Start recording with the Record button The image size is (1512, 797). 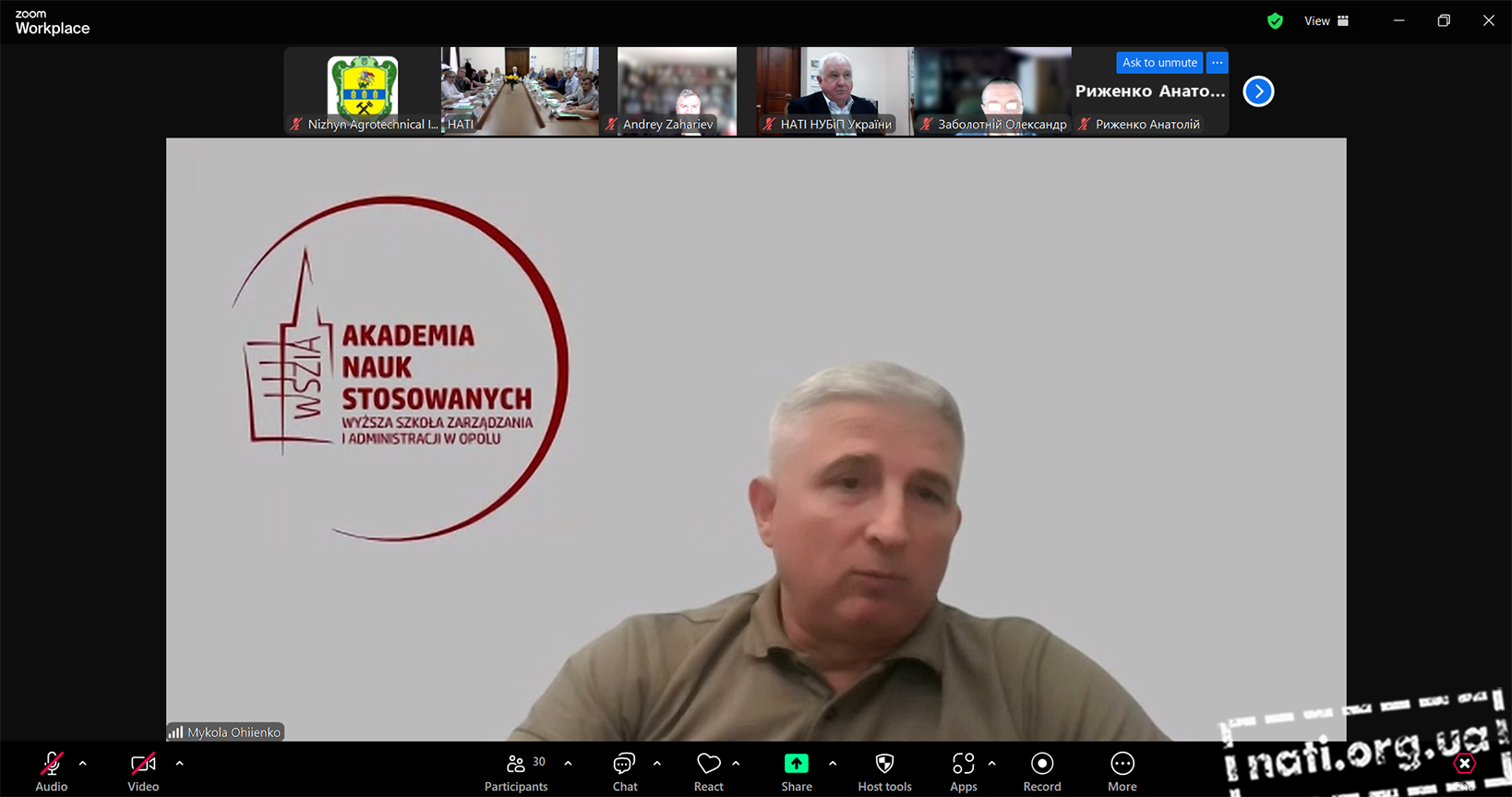pos(1042,771)
